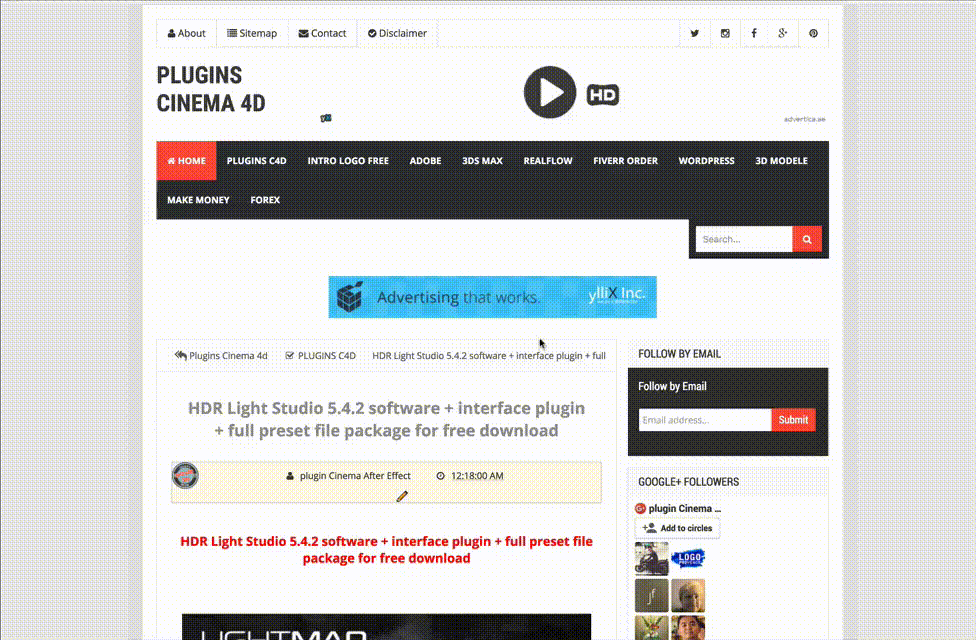Click the advertica.ae ad label
The image size is (976, 640).
804,119
